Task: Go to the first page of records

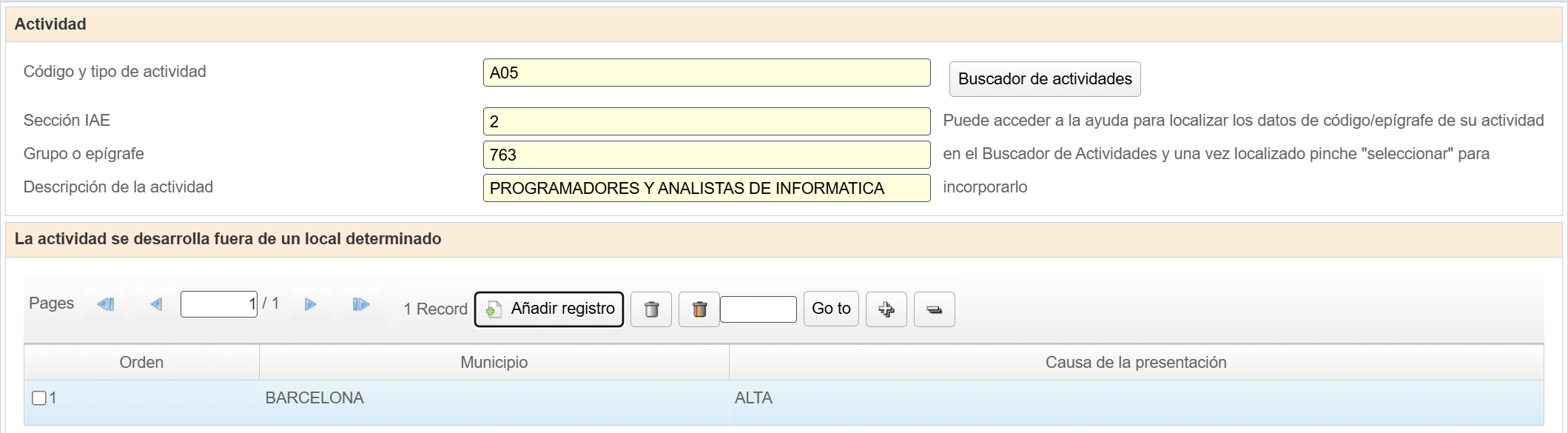Action: pyautogui.click(x=106, y=304)
